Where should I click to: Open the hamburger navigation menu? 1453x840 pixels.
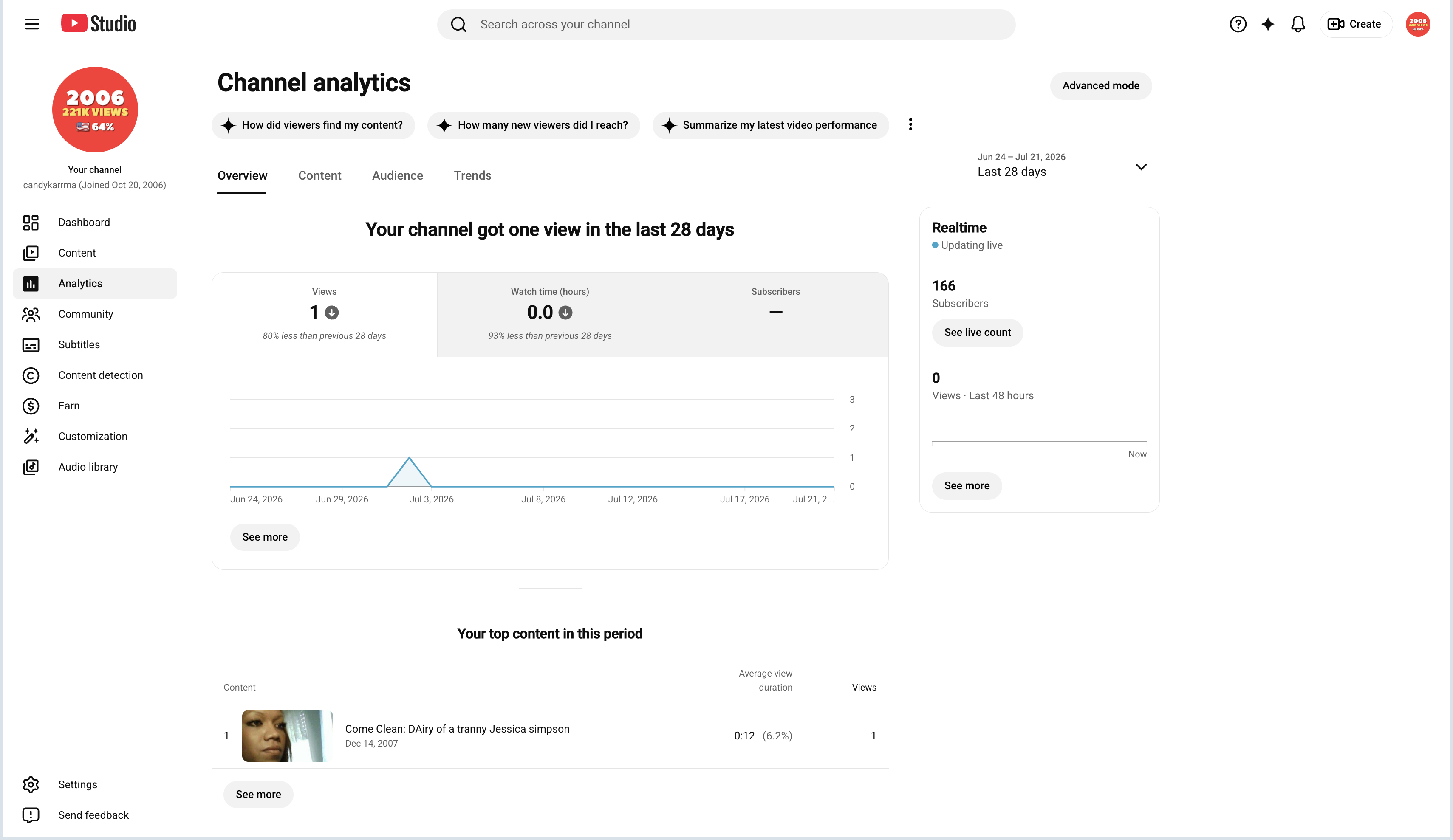click(x=32, y=24)
